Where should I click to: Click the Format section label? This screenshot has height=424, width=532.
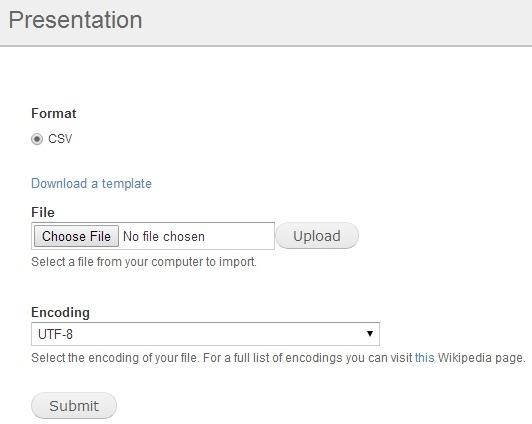54,113
